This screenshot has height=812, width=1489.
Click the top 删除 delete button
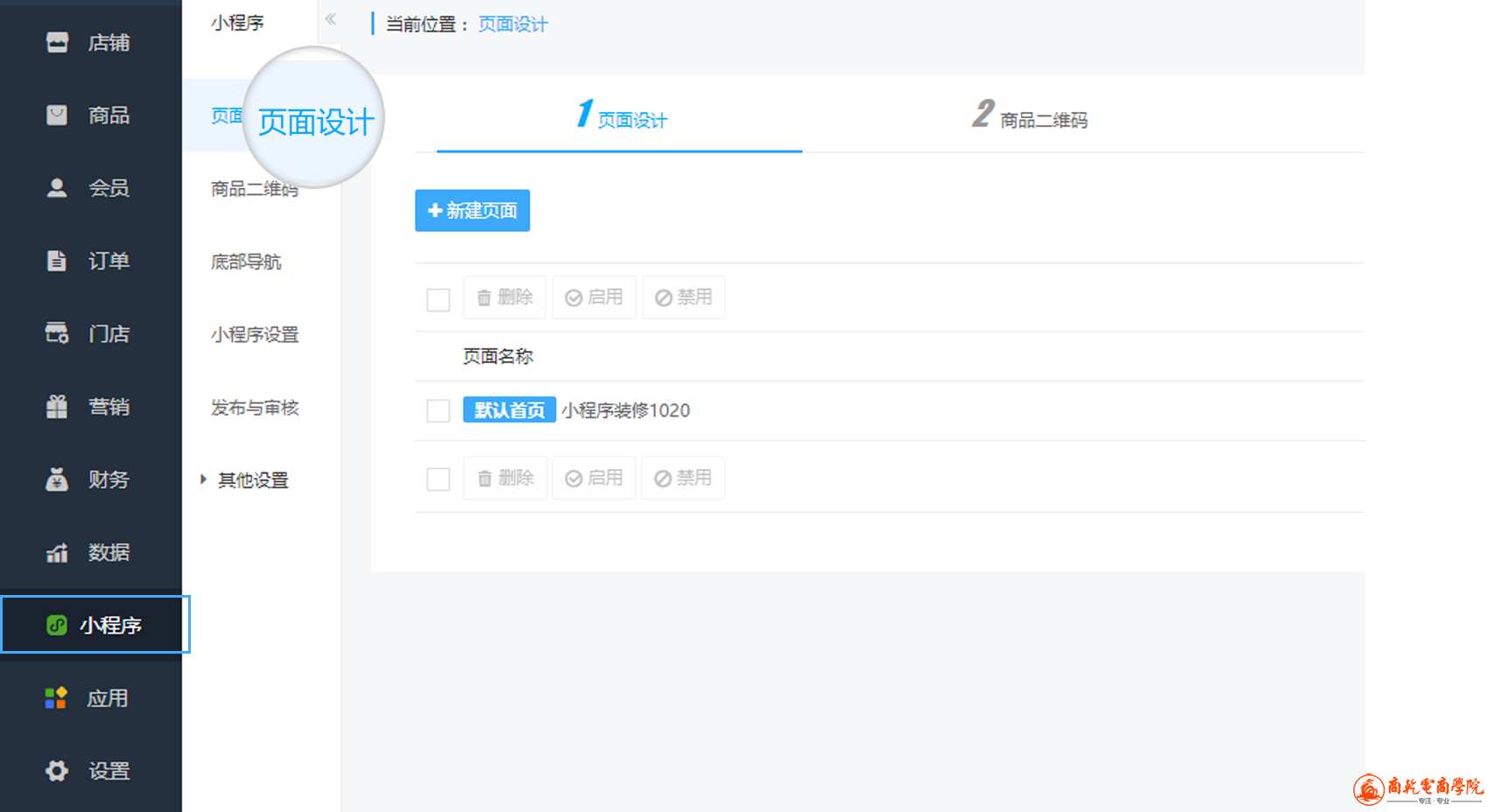(505, 297)
